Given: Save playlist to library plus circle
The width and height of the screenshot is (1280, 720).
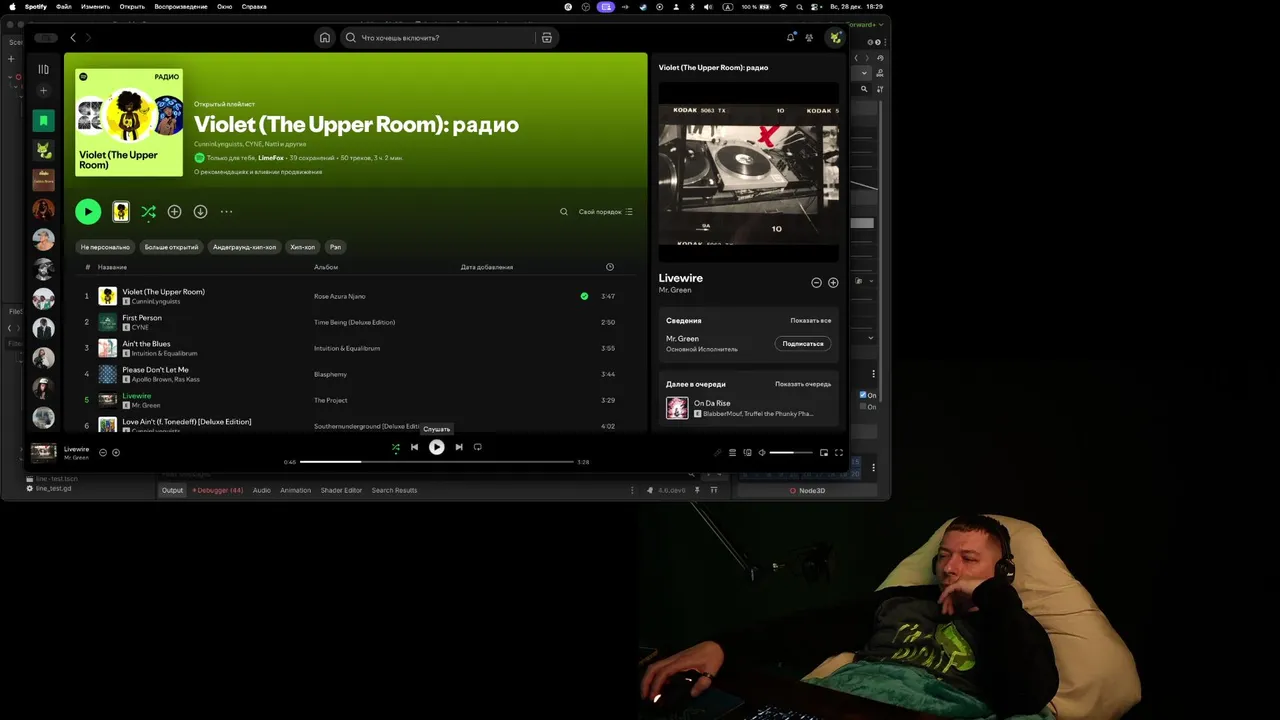Looking at the screenshot, I should coord(174,212).
